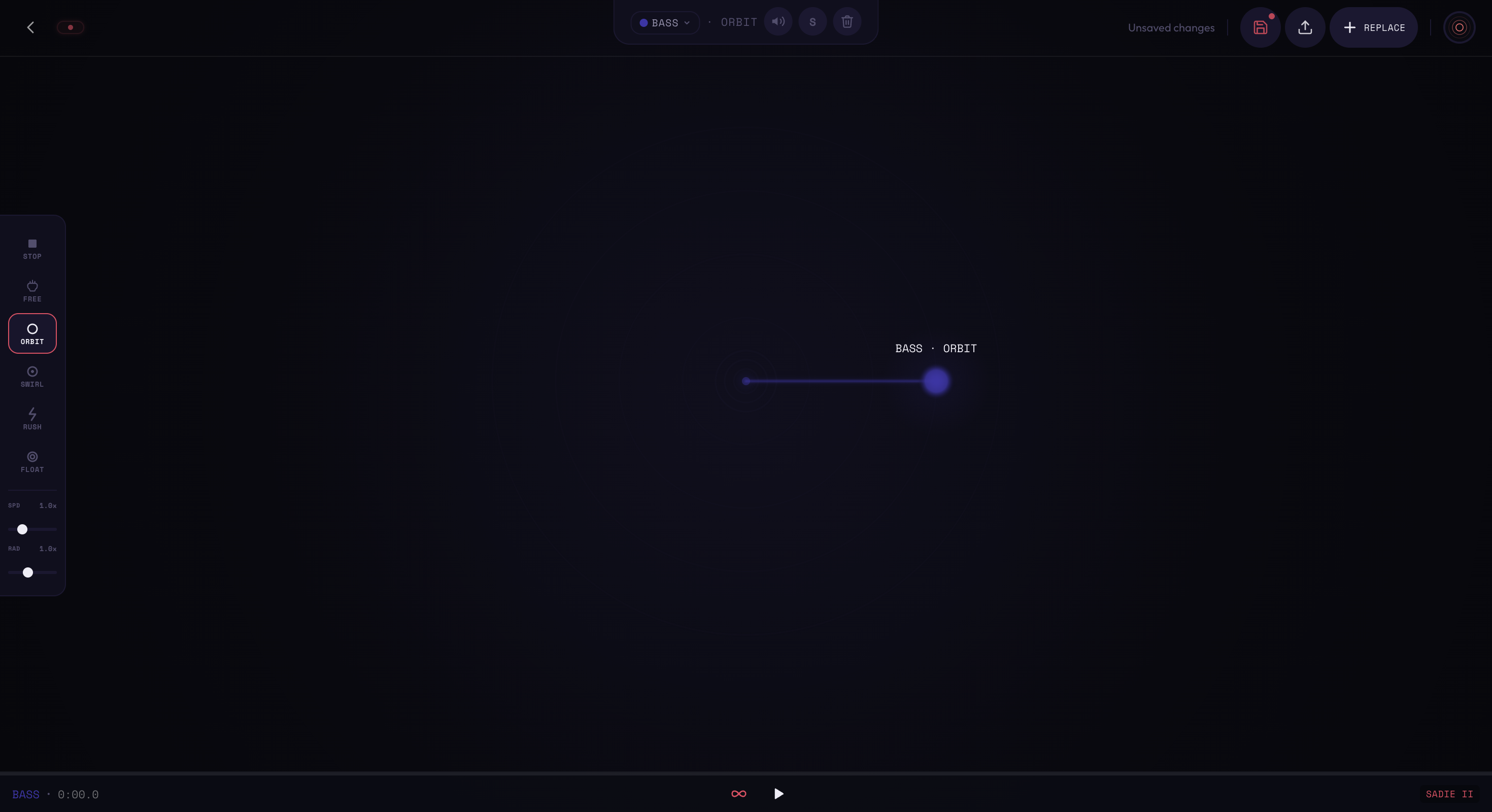Click the red record indicator pill
The height and width of the screenshot is (812, 1492).
[x=71, y=27]
